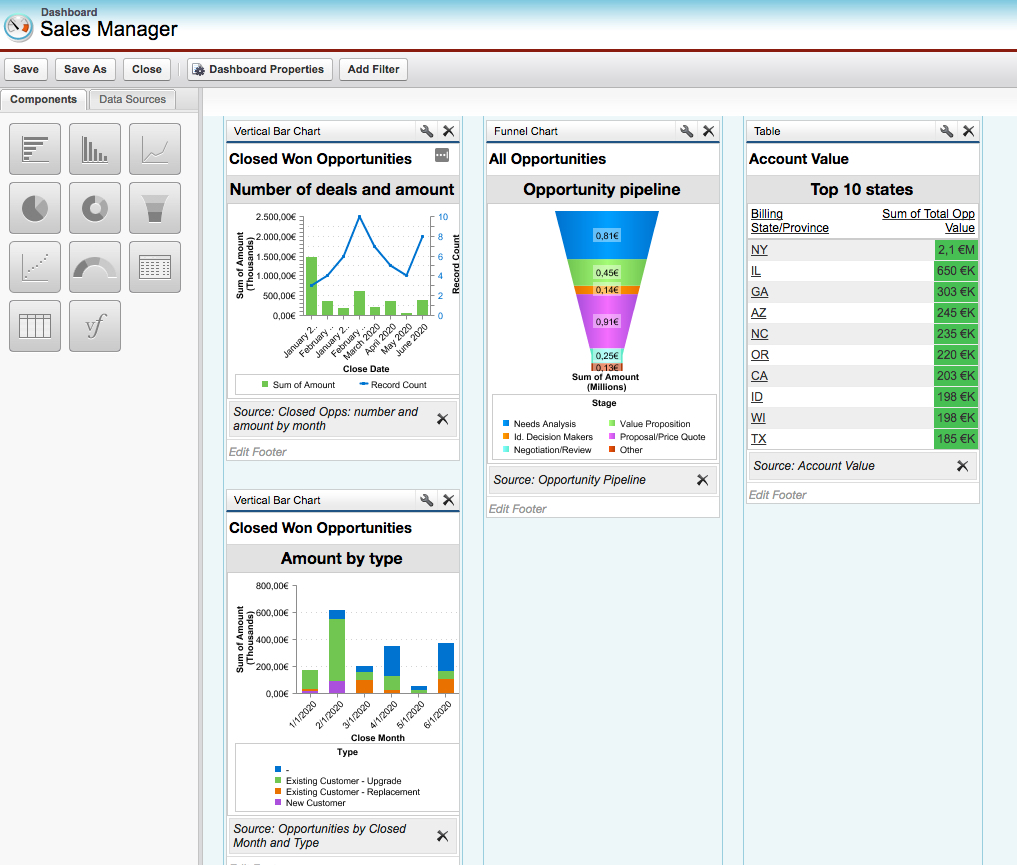This screenshot has height=865, width=1017.
Task: Edit the All Opportunities header
Action: coord(547,159)
